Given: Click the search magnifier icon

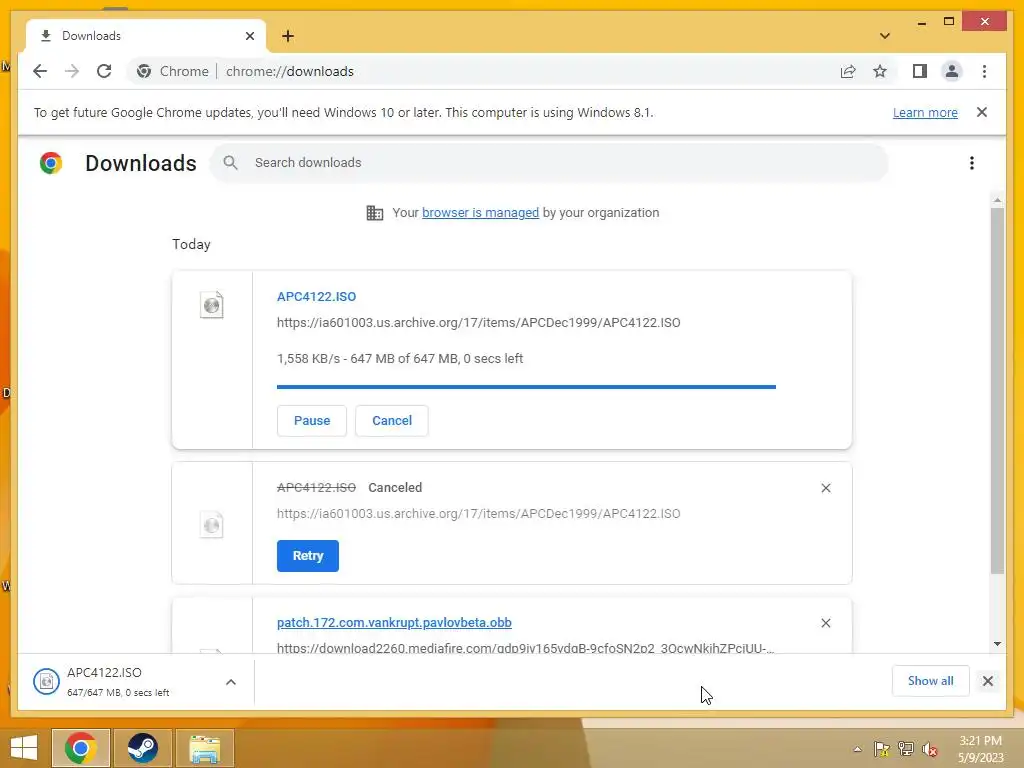Looking at the screenshot, I should pyautogui.click(x=230, y=163).
